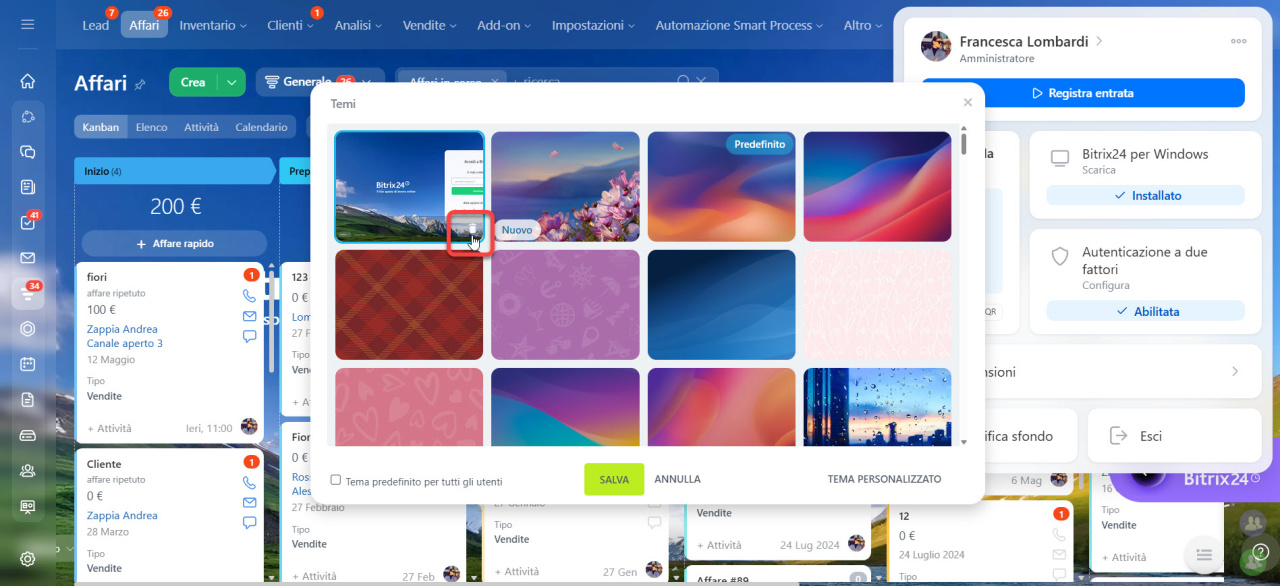The height and width of the screenshot is (586, 1280).
Task: Open the Crea button dropdown arrow
Action: coord(231,82)
